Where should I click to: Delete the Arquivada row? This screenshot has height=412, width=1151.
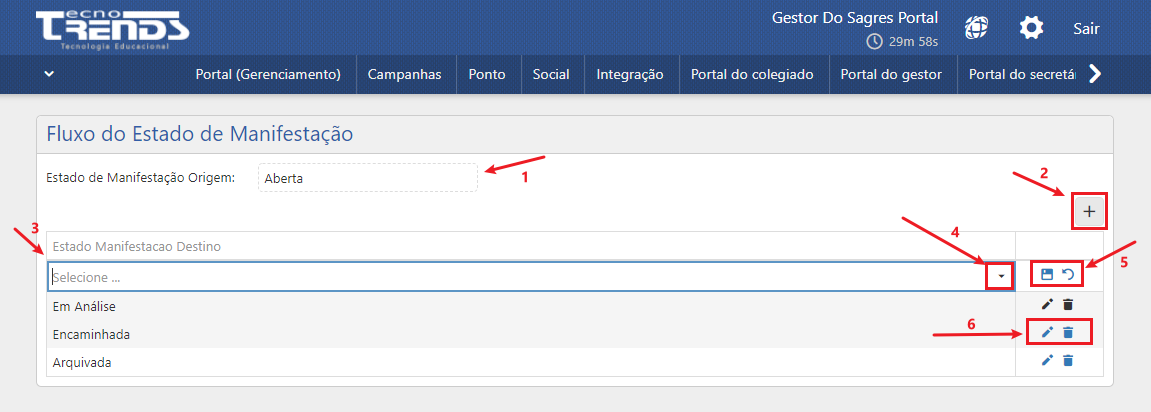click(1068, 361)
